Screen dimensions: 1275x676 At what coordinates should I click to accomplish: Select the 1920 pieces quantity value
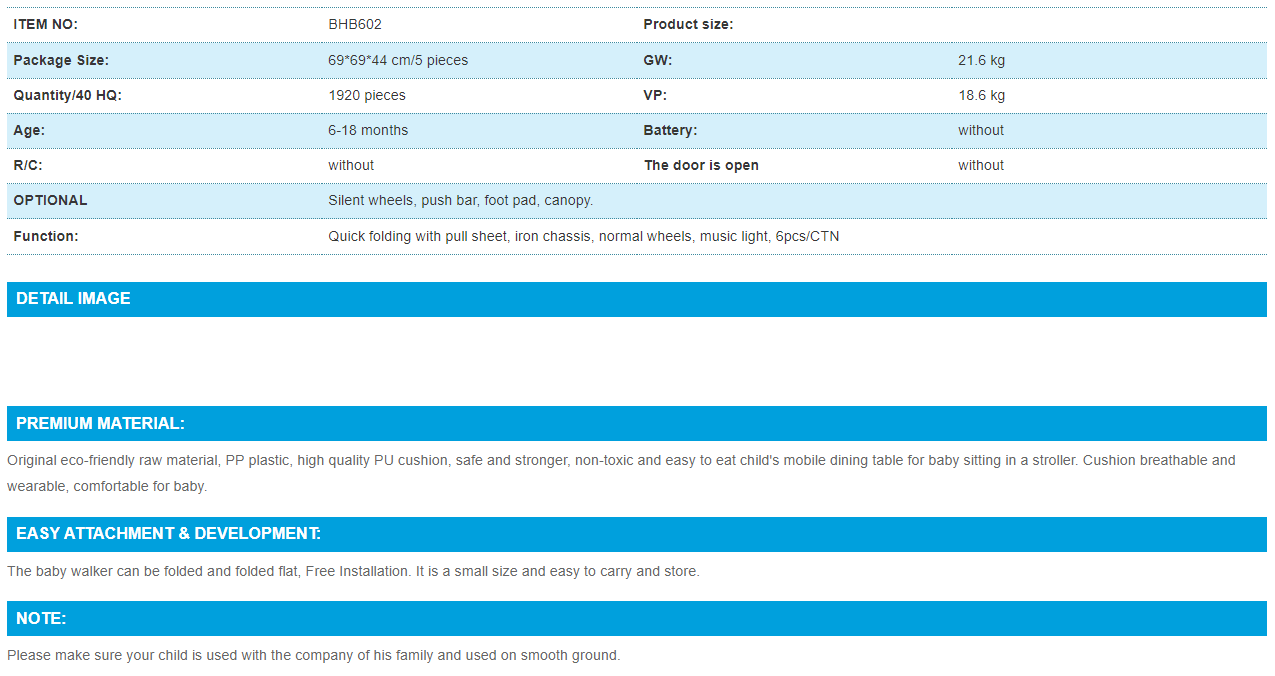(366, 95)
